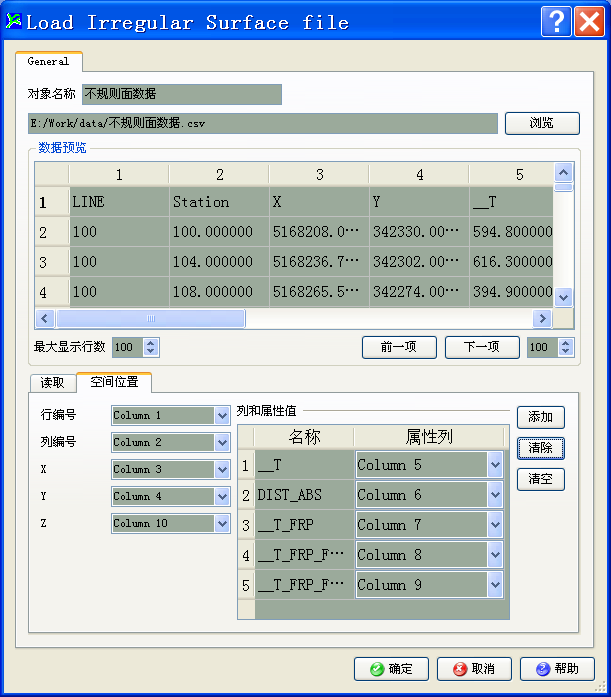611x697 pixels.
Task: Open the 读取 tab
Action: coord(52,382)
